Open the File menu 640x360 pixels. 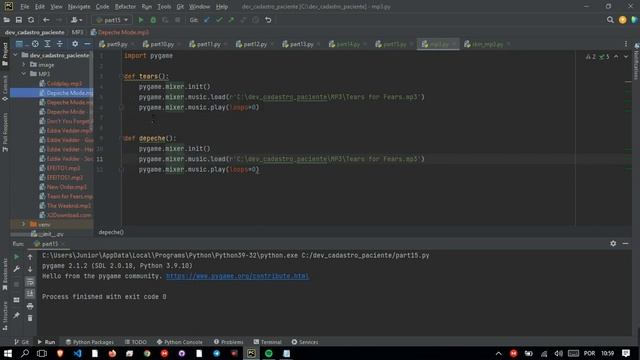click(x=24, y=7)
